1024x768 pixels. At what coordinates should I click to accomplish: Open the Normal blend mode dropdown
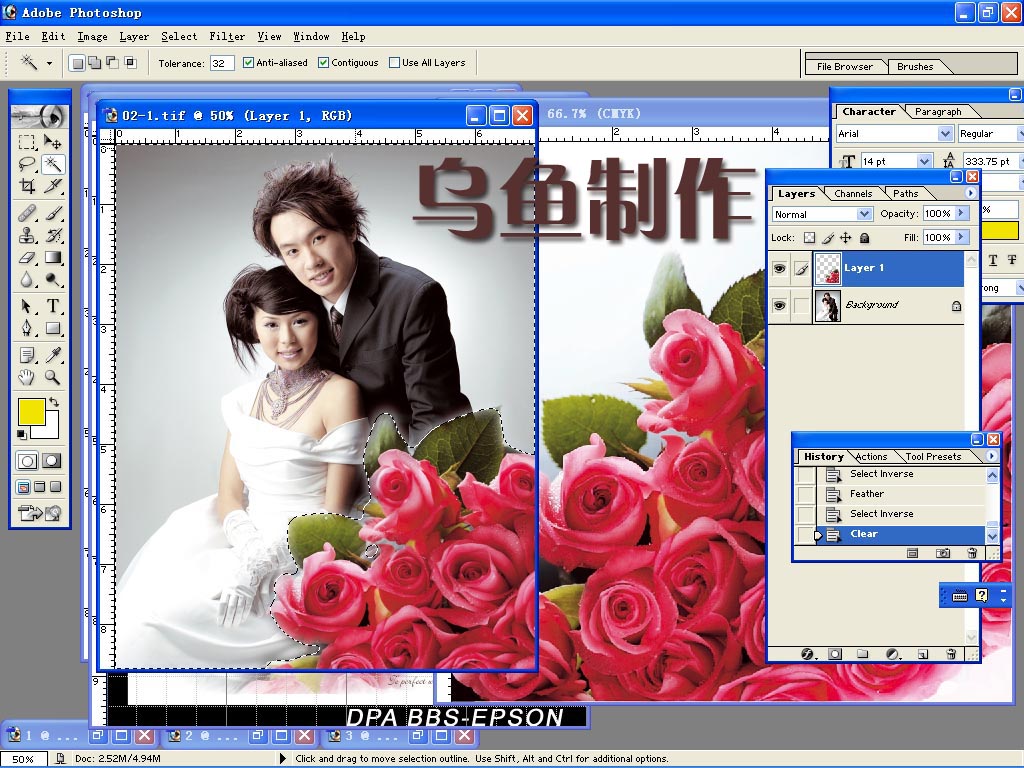click(864, 214)
